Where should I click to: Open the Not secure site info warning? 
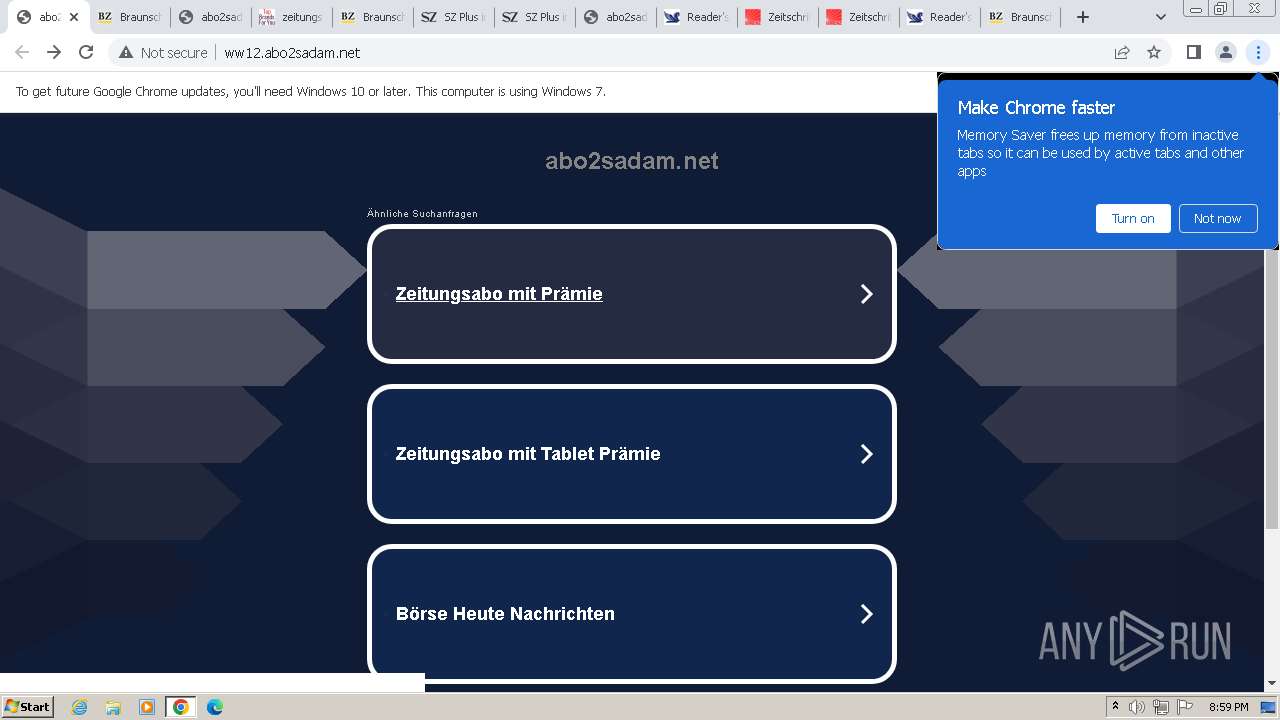163,52
